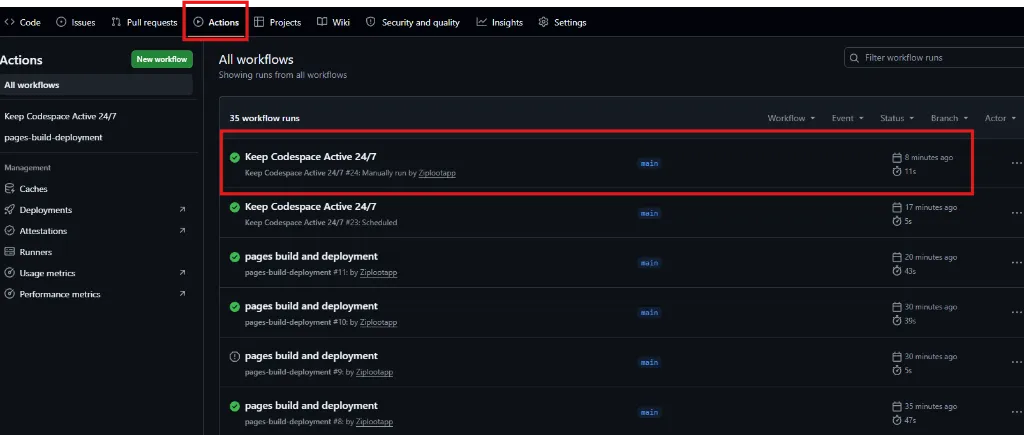Open pages build and deployment run #8

click(311, 406)
